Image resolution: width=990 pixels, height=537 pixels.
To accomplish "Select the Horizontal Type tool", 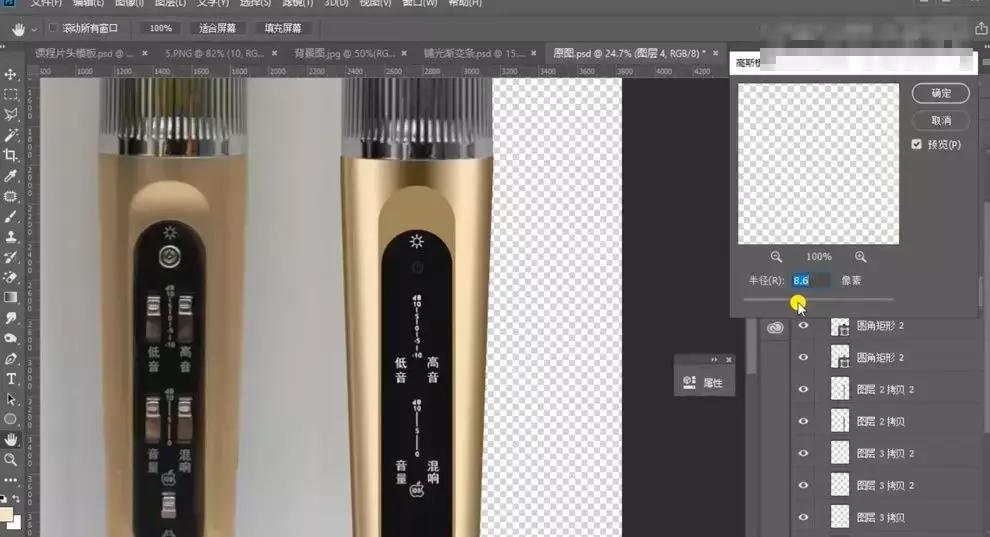I will pos(11,379).
